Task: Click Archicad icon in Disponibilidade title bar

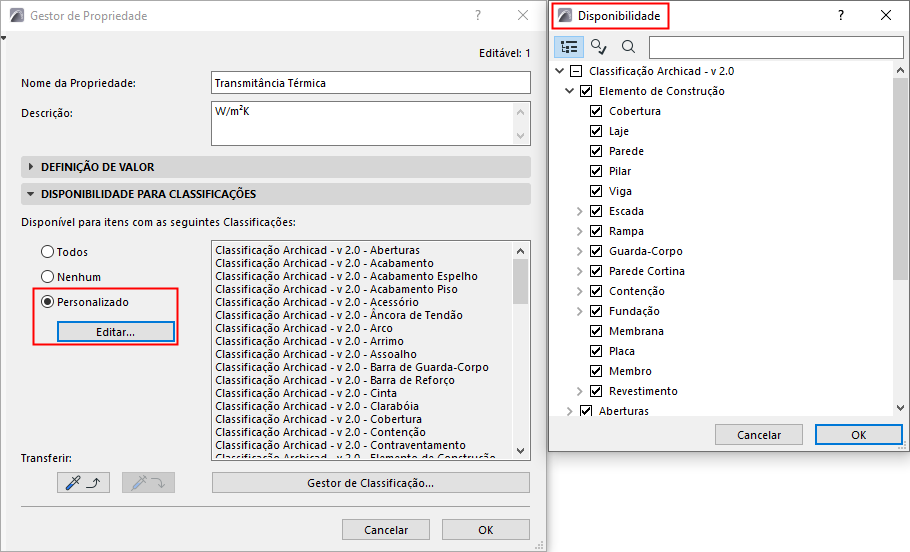Action: [565, 16]
